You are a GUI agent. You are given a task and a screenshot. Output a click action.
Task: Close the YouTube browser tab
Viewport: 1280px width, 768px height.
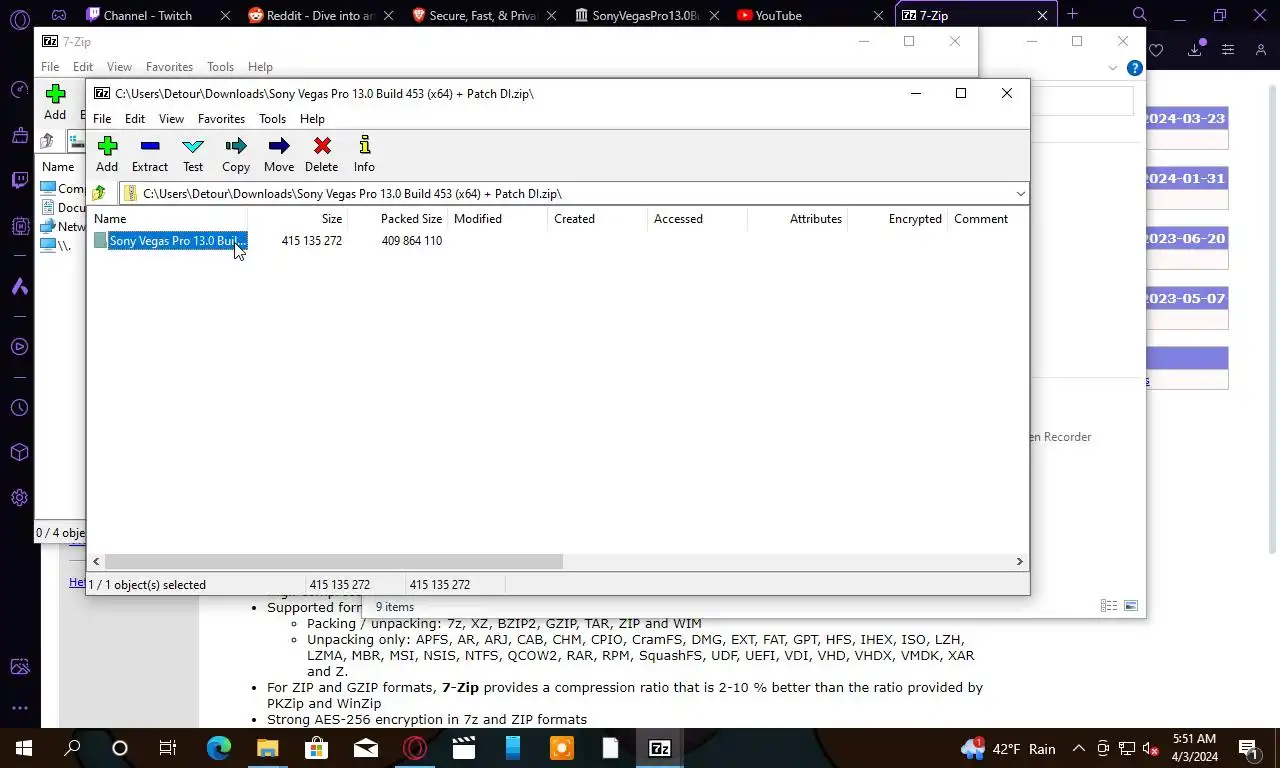click(x=878, y=15)
